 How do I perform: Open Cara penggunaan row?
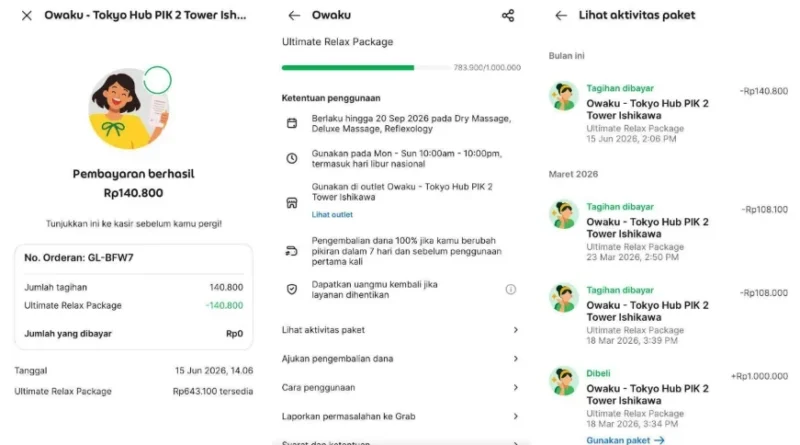coord(401,388)
